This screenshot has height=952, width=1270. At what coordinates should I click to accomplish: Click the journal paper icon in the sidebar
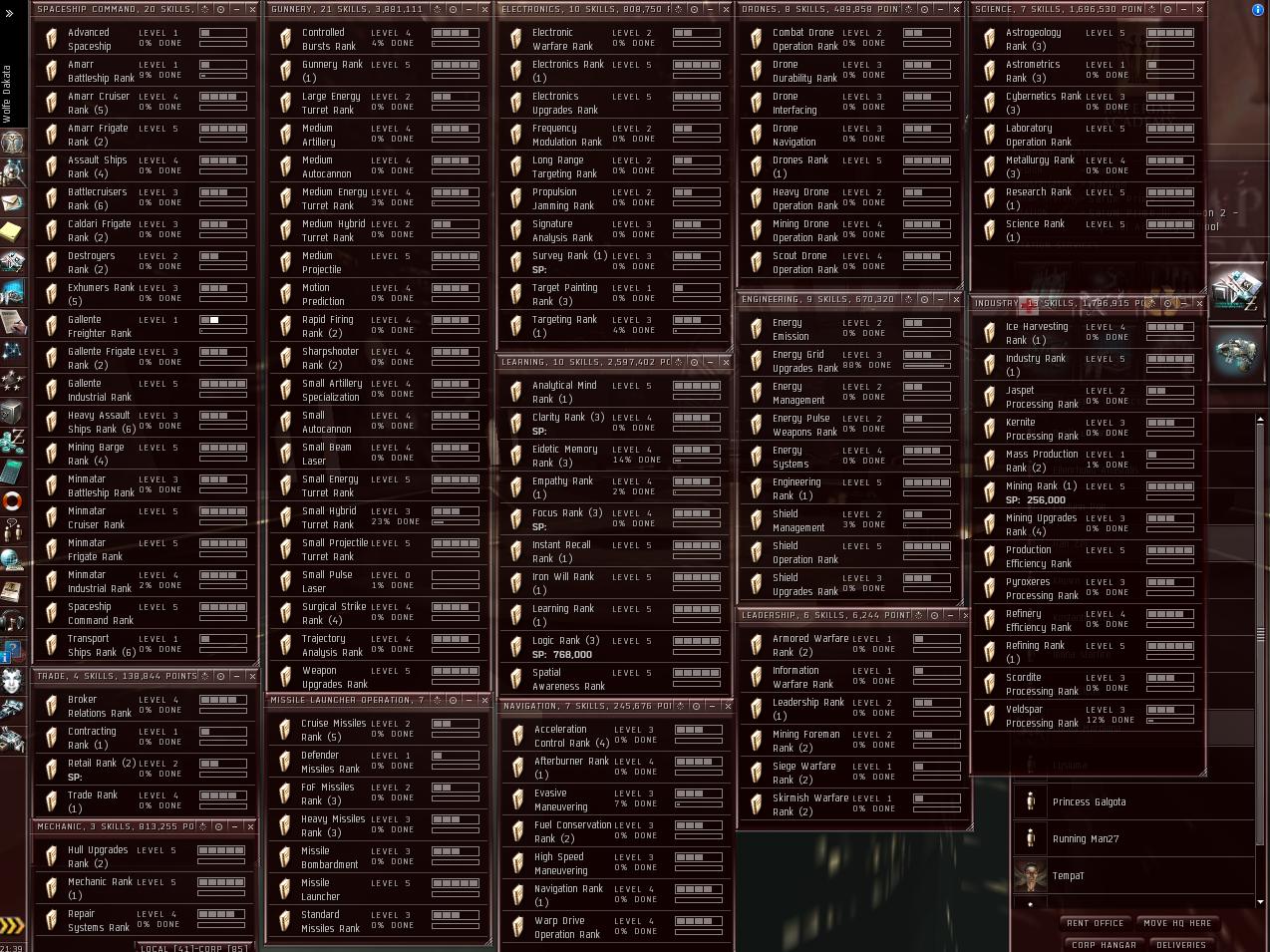click(12, 322)
